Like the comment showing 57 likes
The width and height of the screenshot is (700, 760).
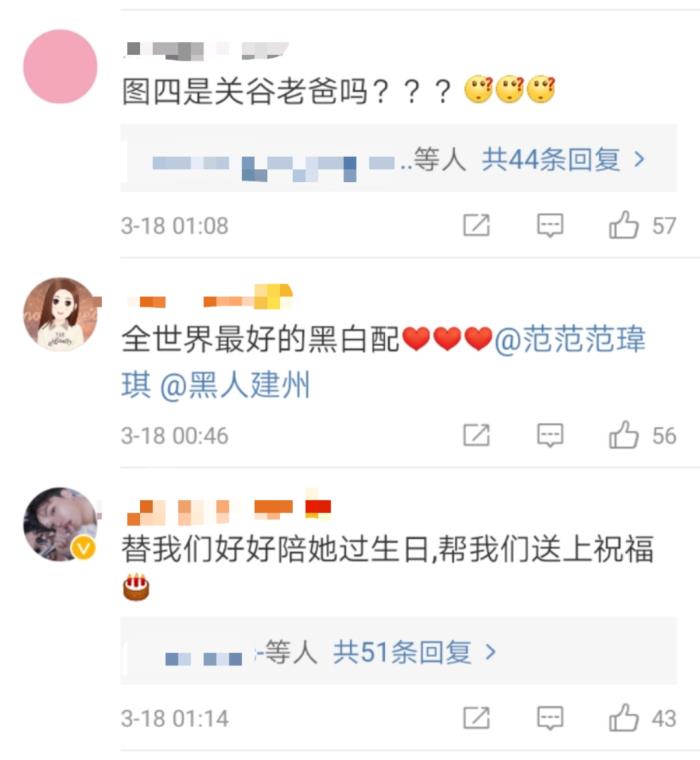pyautogui.click(x=623, y=225)
